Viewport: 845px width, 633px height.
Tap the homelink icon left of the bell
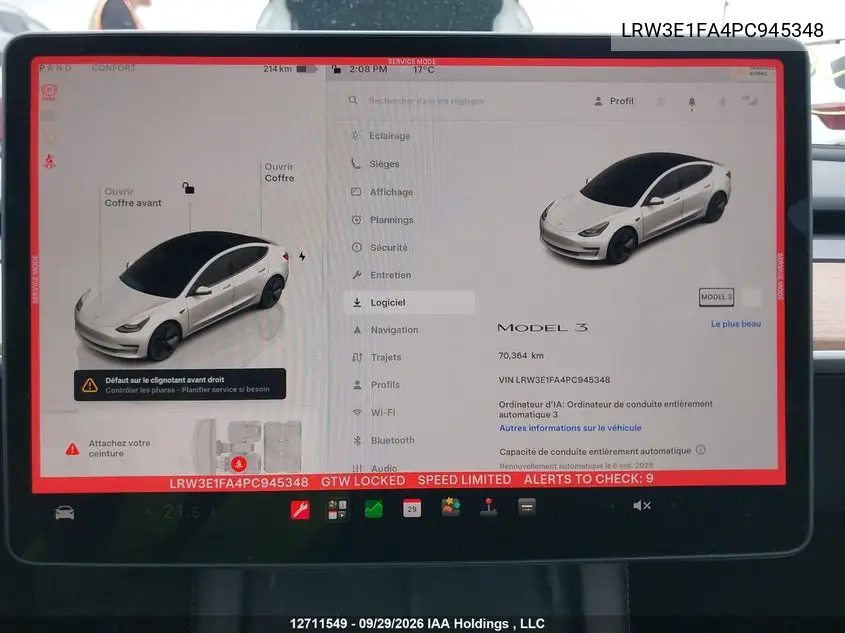[x=661, y=101]
